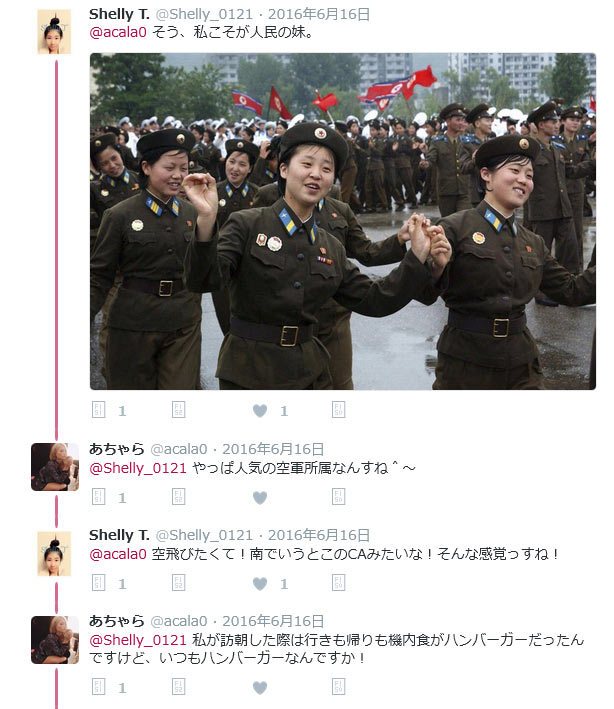The width and height of the screenshot is (614, 709).
Task: Click retweet icon under the photo tweet
Action: coord(179,410)
